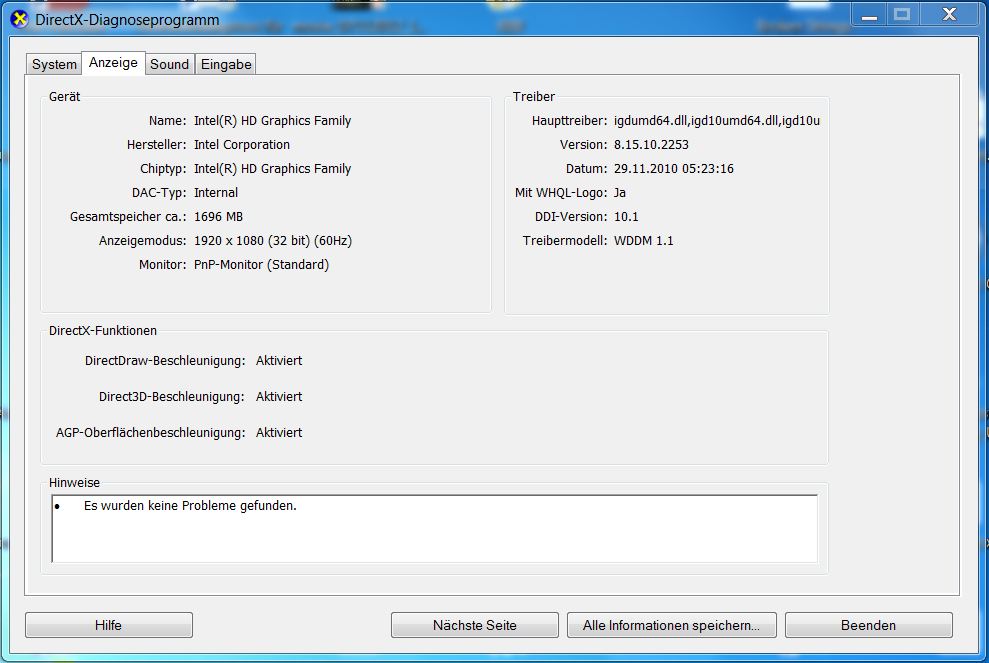Click the 'Treibermodell:' label

click(x=565, y=240)
